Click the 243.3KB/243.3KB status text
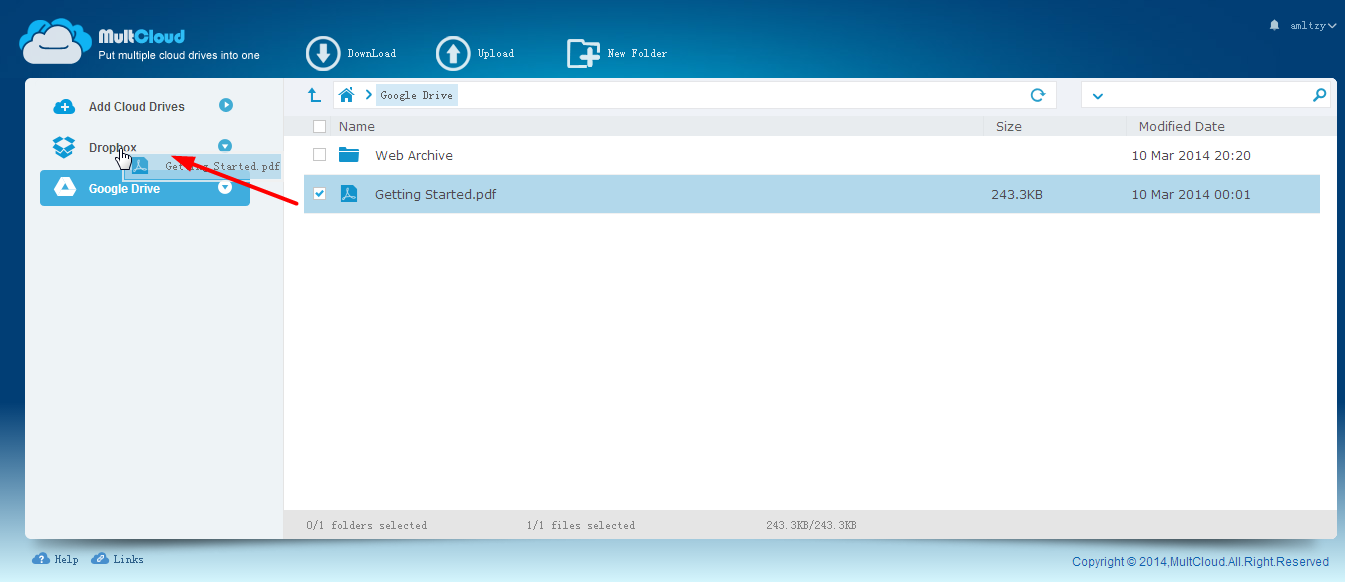Viewport: 1345px width, 582px height. (811, 525)
